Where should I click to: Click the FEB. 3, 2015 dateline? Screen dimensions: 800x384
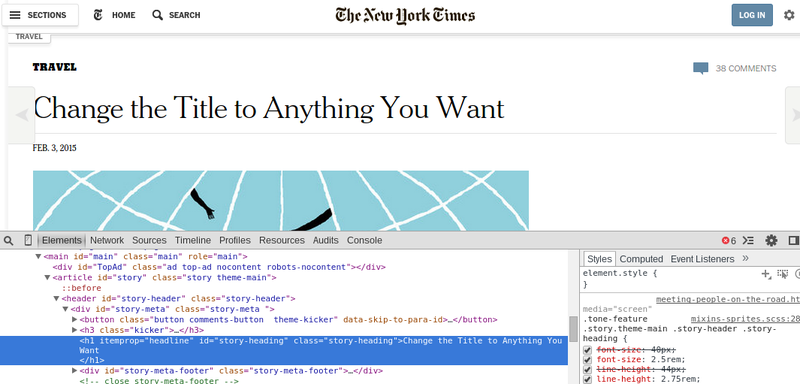coord(55,148)
